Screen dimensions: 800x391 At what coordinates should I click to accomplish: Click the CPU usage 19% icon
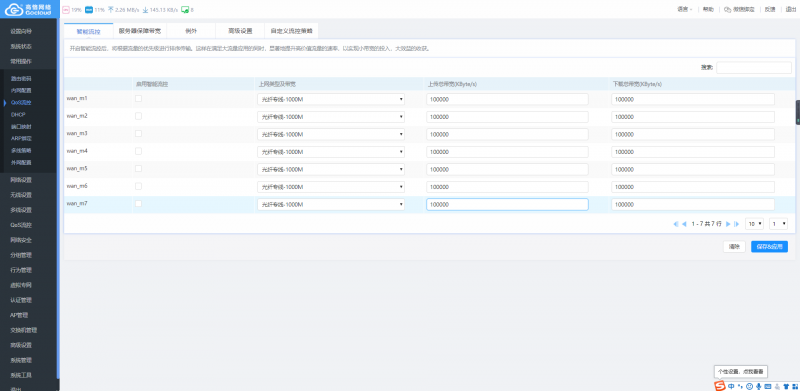click(x=66, y=10)
